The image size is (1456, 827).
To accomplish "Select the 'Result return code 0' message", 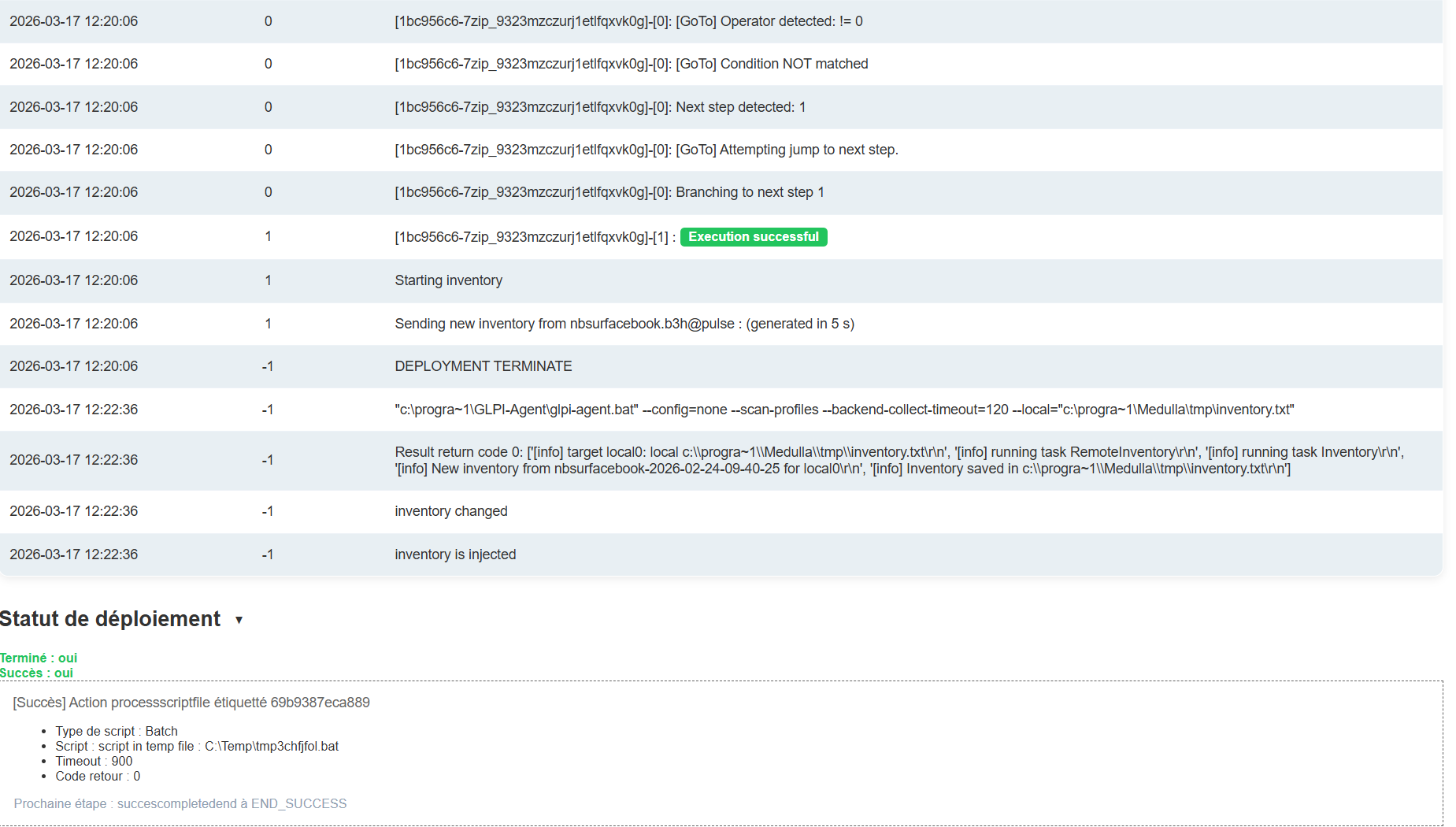I will (898, 460).
